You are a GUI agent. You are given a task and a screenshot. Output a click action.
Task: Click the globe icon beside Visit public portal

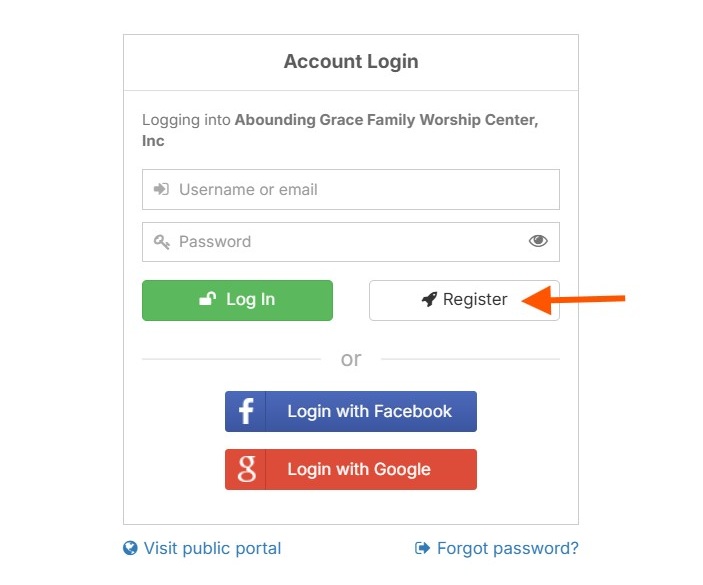pyautogui.click(x=130, y=548)
